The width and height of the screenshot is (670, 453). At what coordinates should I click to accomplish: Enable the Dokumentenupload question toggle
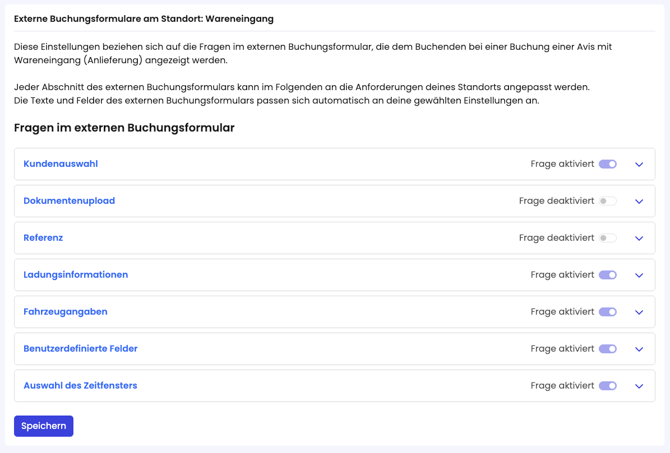click(607, 201)
